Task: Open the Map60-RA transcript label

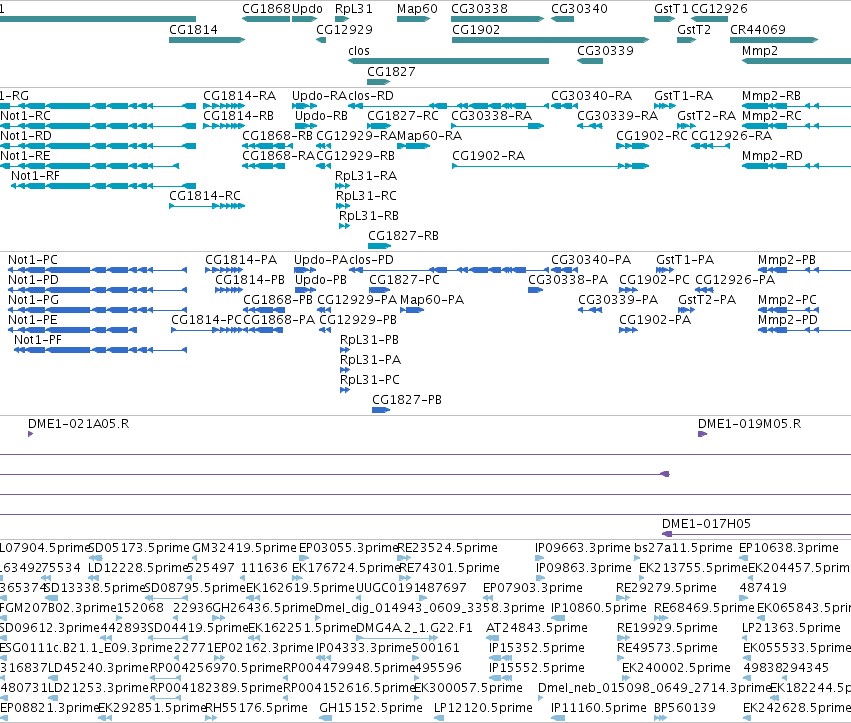Action: tap(429, 136)
